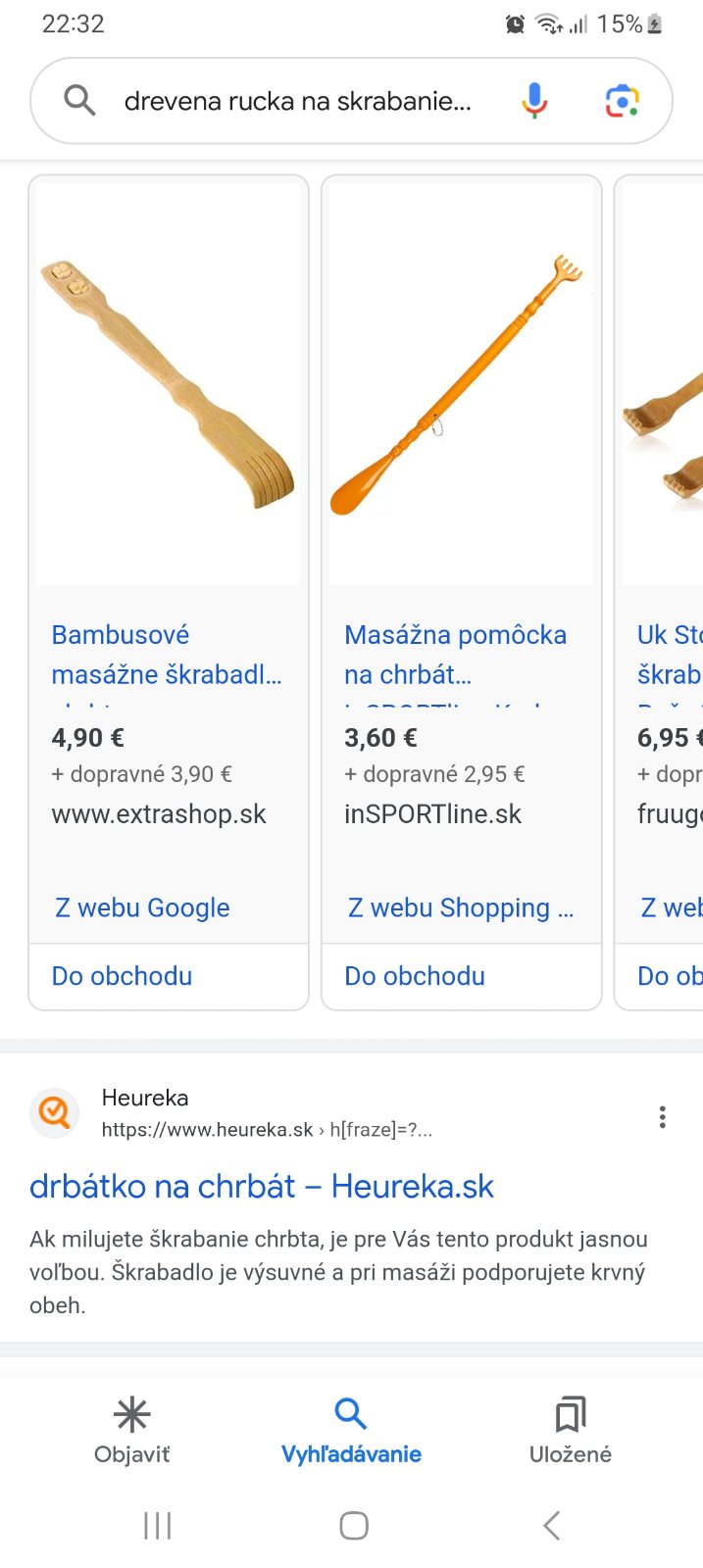Open the orange back scratcher product image
Image resolution: width=703 pixels, height=1568 pixels.
(x=461, y=384)
